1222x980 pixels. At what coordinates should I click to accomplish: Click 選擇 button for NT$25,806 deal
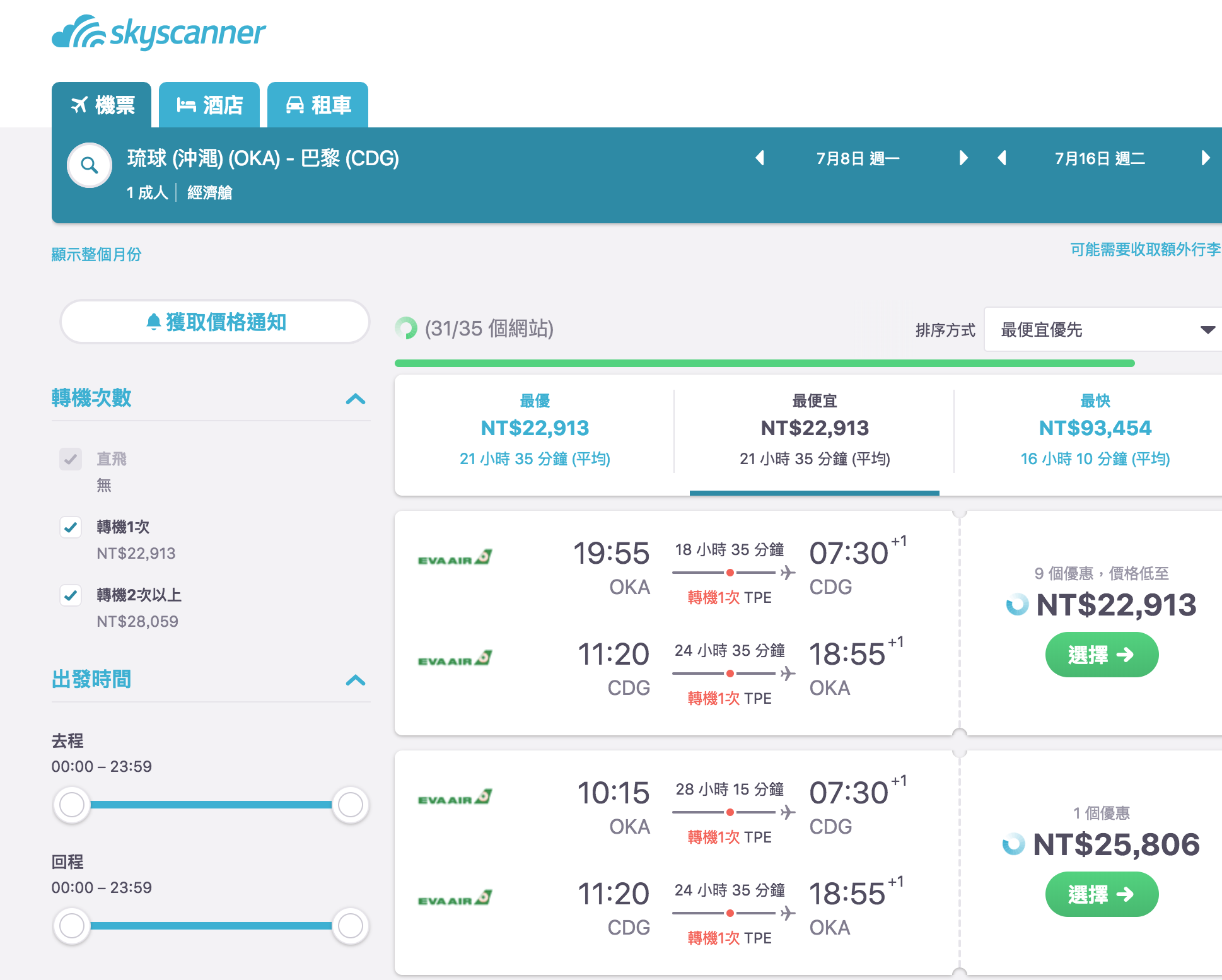click(1102, 894)
